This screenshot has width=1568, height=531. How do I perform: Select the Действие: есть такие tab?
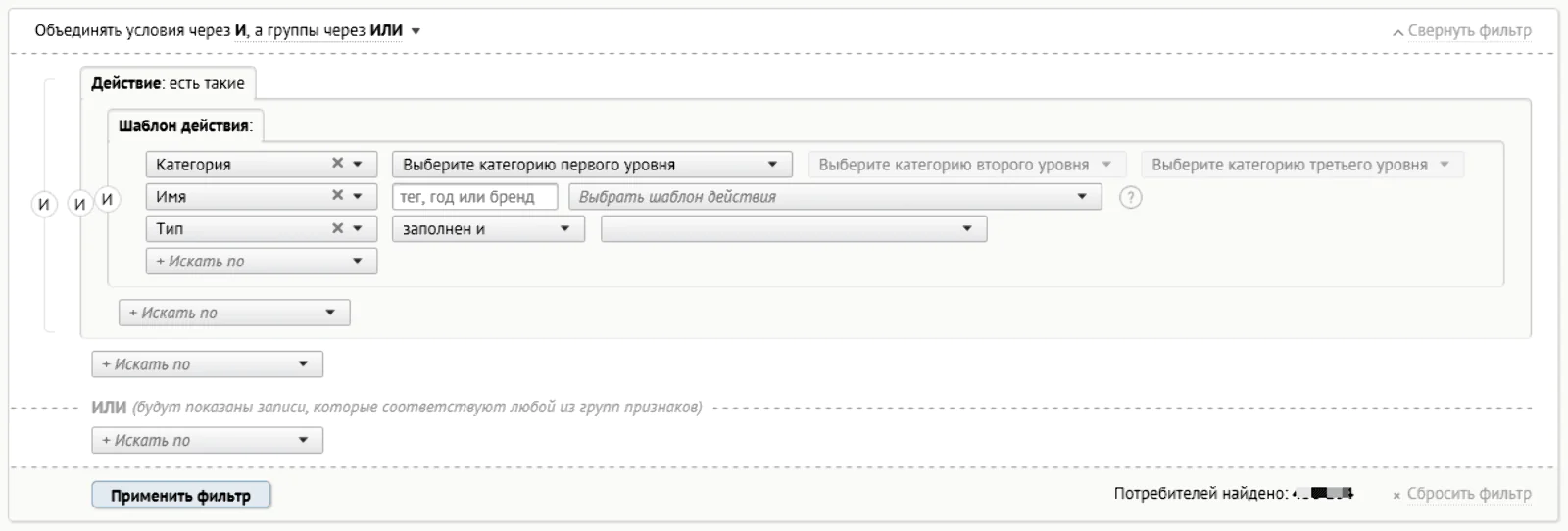(x=168, y=83)
